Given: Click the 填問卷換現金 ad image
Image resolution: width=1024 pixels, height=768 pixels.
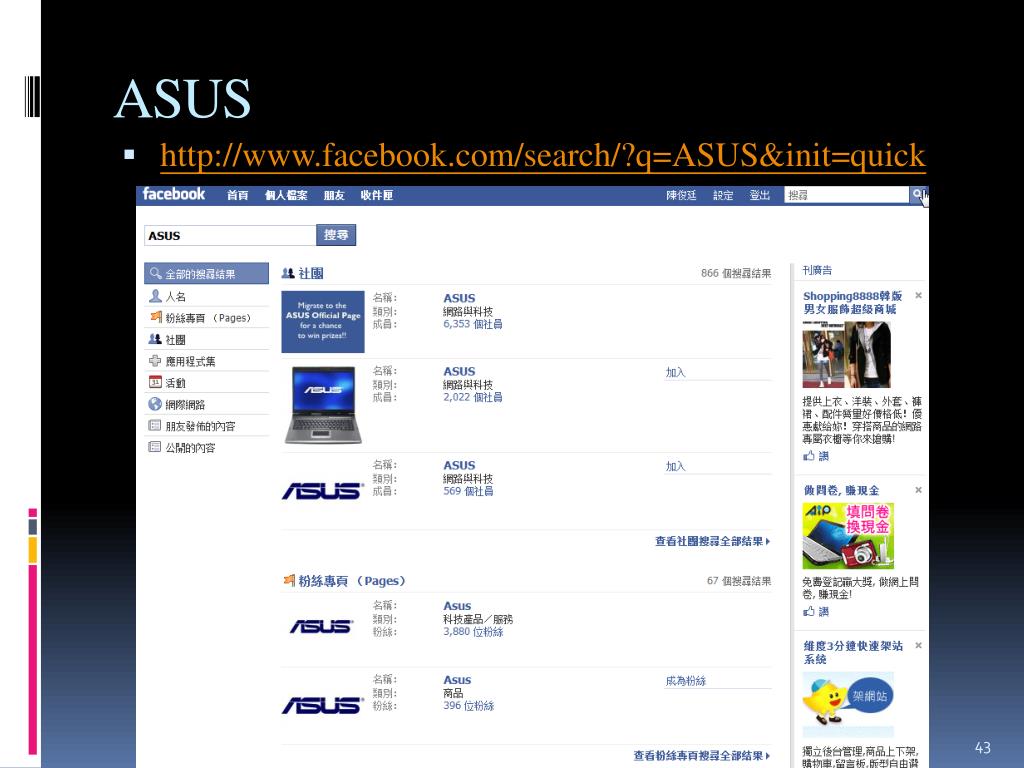Looking at the screenshot, I should click(x=848, y=536).
